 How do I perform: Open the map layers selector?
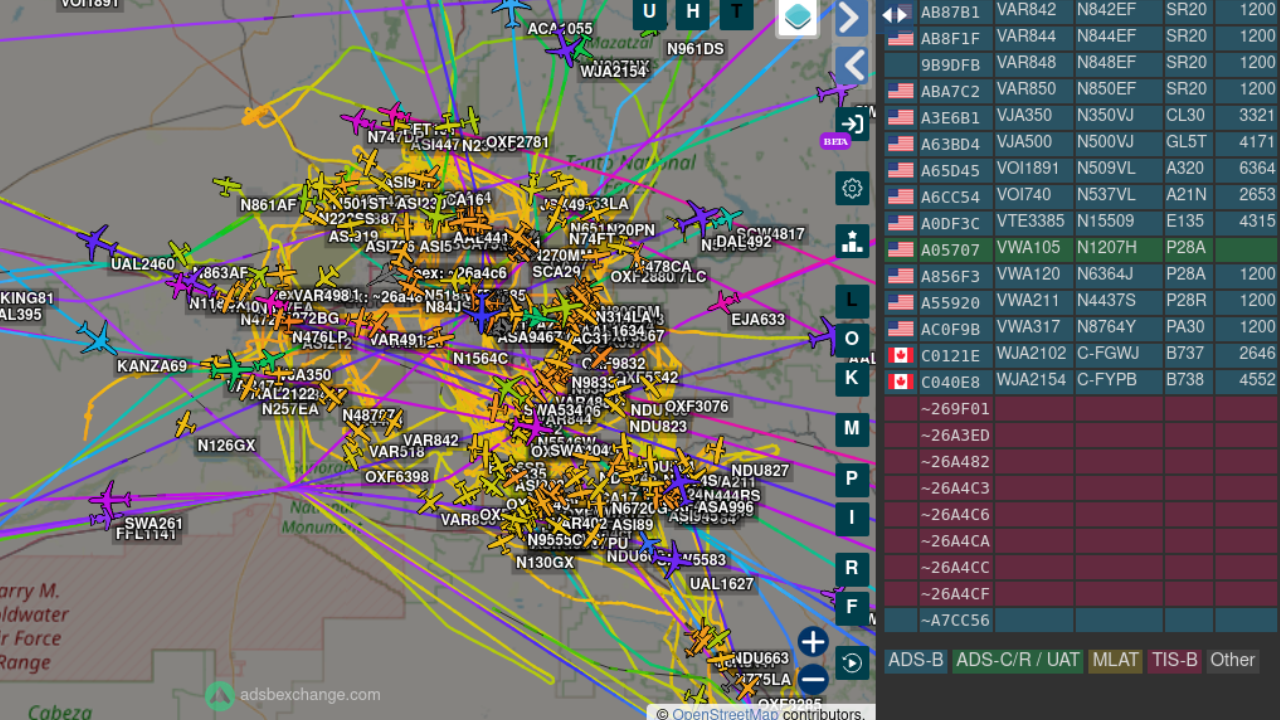tap(798, 16)
